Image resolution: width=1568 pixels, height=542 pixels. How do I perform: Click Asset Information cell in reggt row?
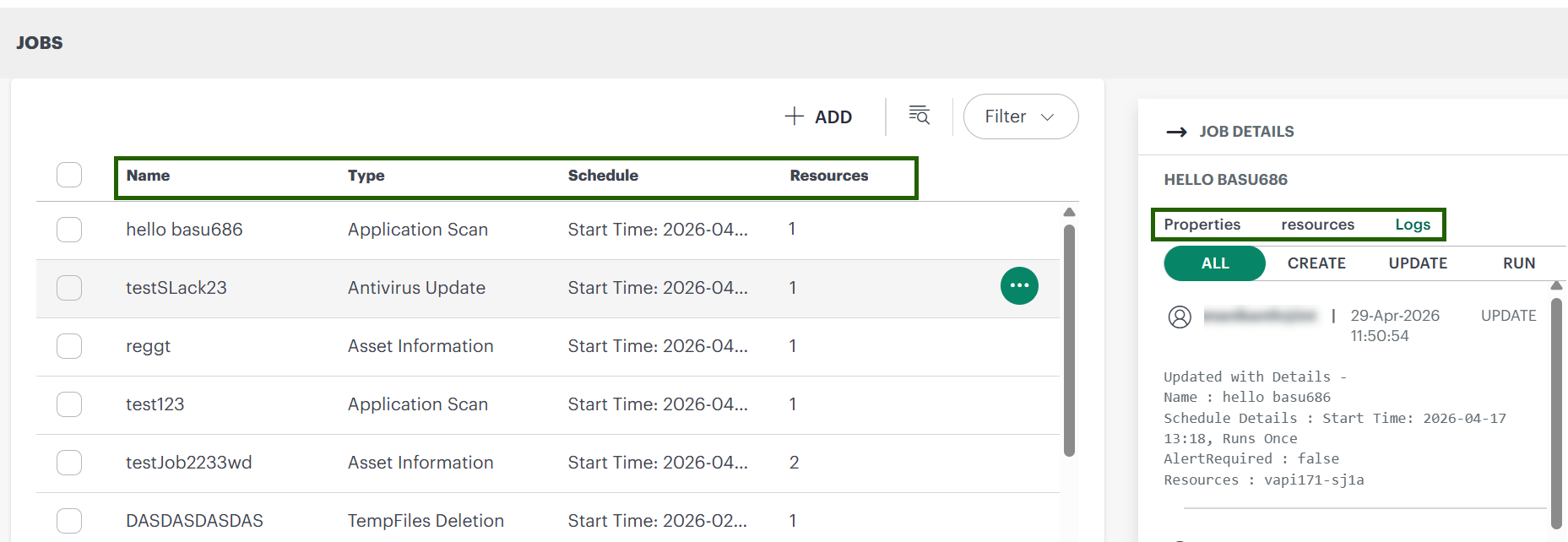point(420,346)
